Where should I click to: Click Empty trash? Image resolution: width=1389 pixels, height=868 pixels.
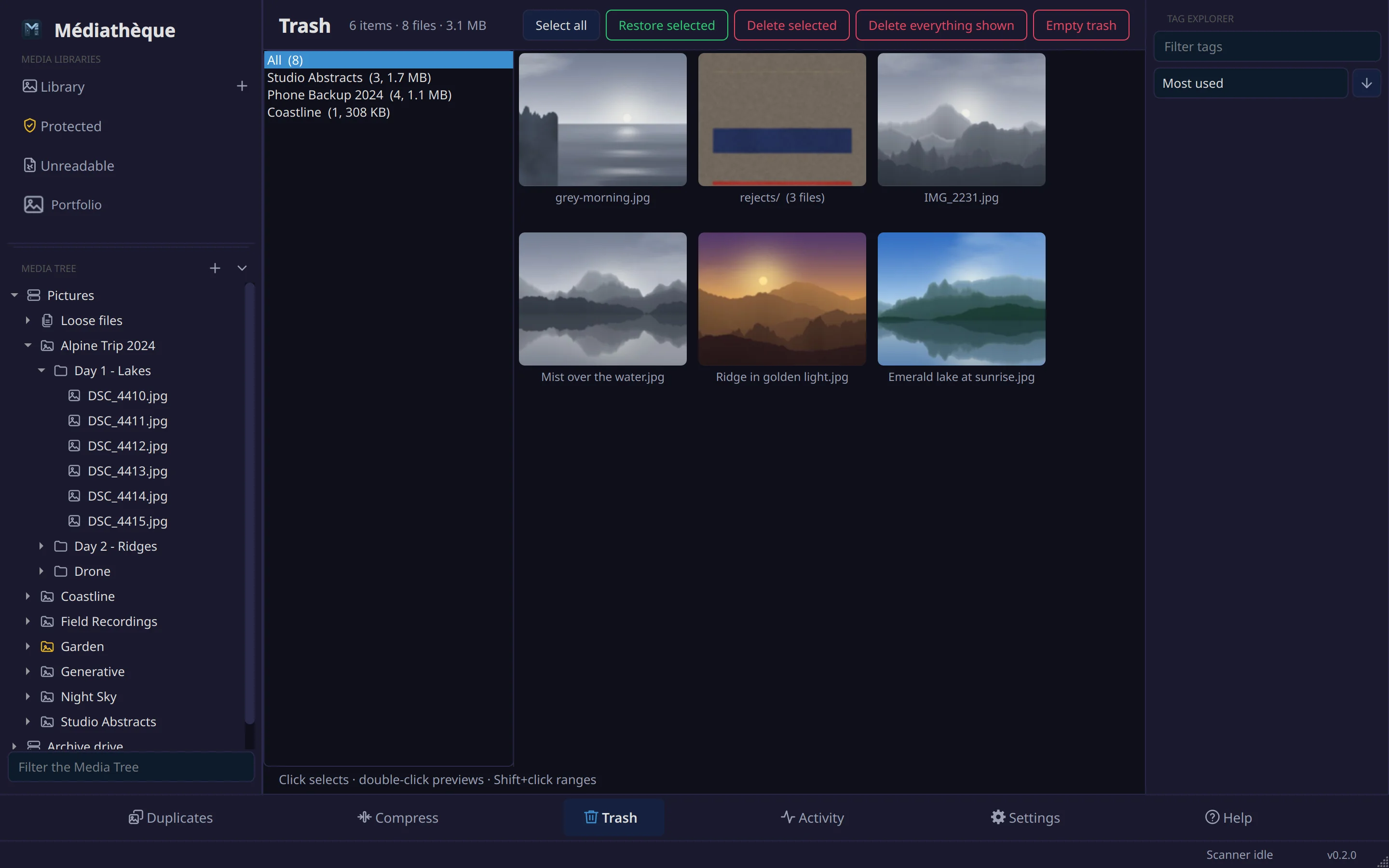pos(1081,25)
